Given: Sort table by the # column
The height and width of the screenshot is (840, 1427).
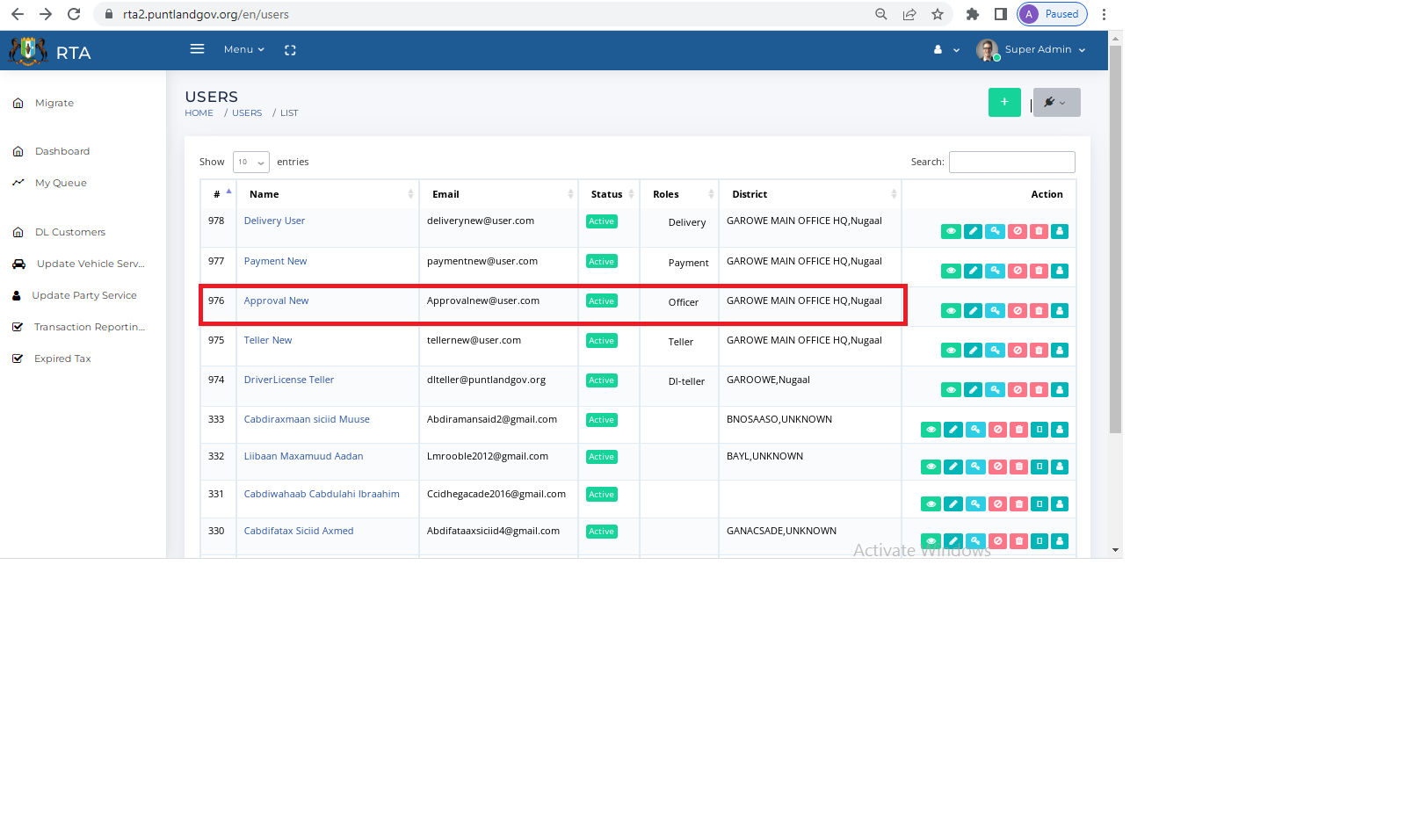Looking at the screenshot, I should coord(218,194).
